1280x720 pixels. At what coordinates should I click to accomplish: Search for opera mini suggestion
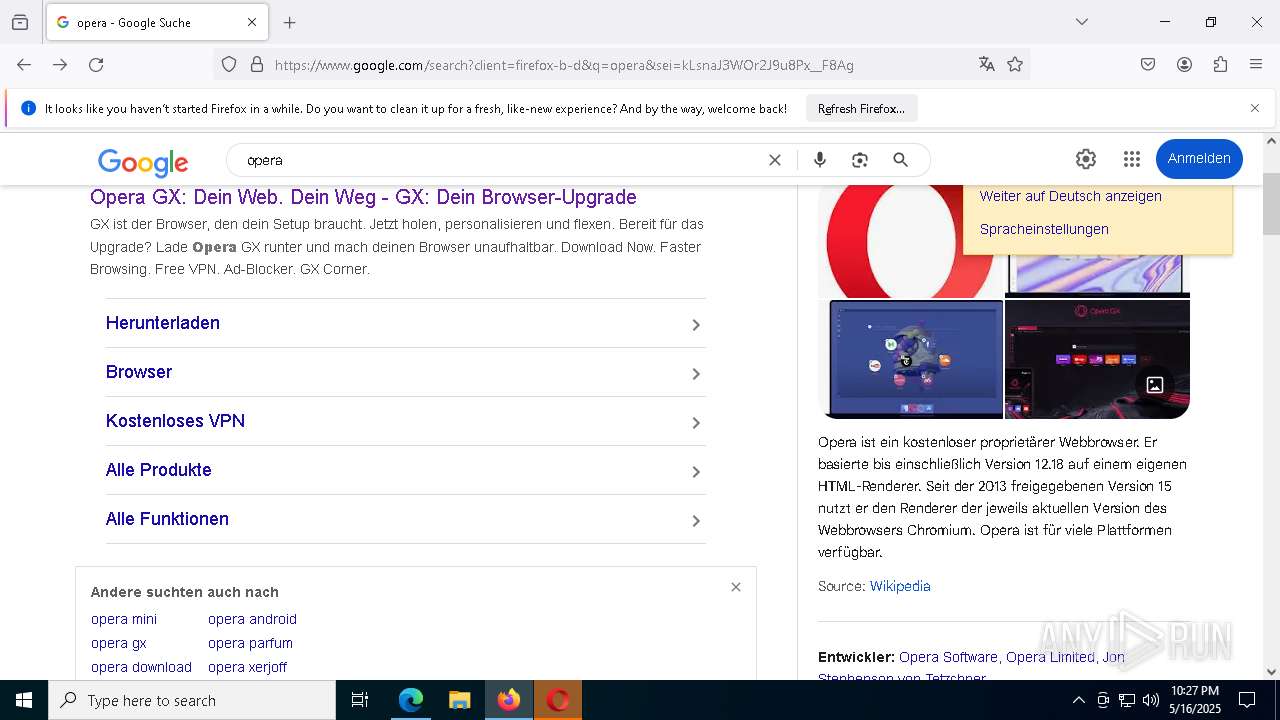tap(124, 619)
